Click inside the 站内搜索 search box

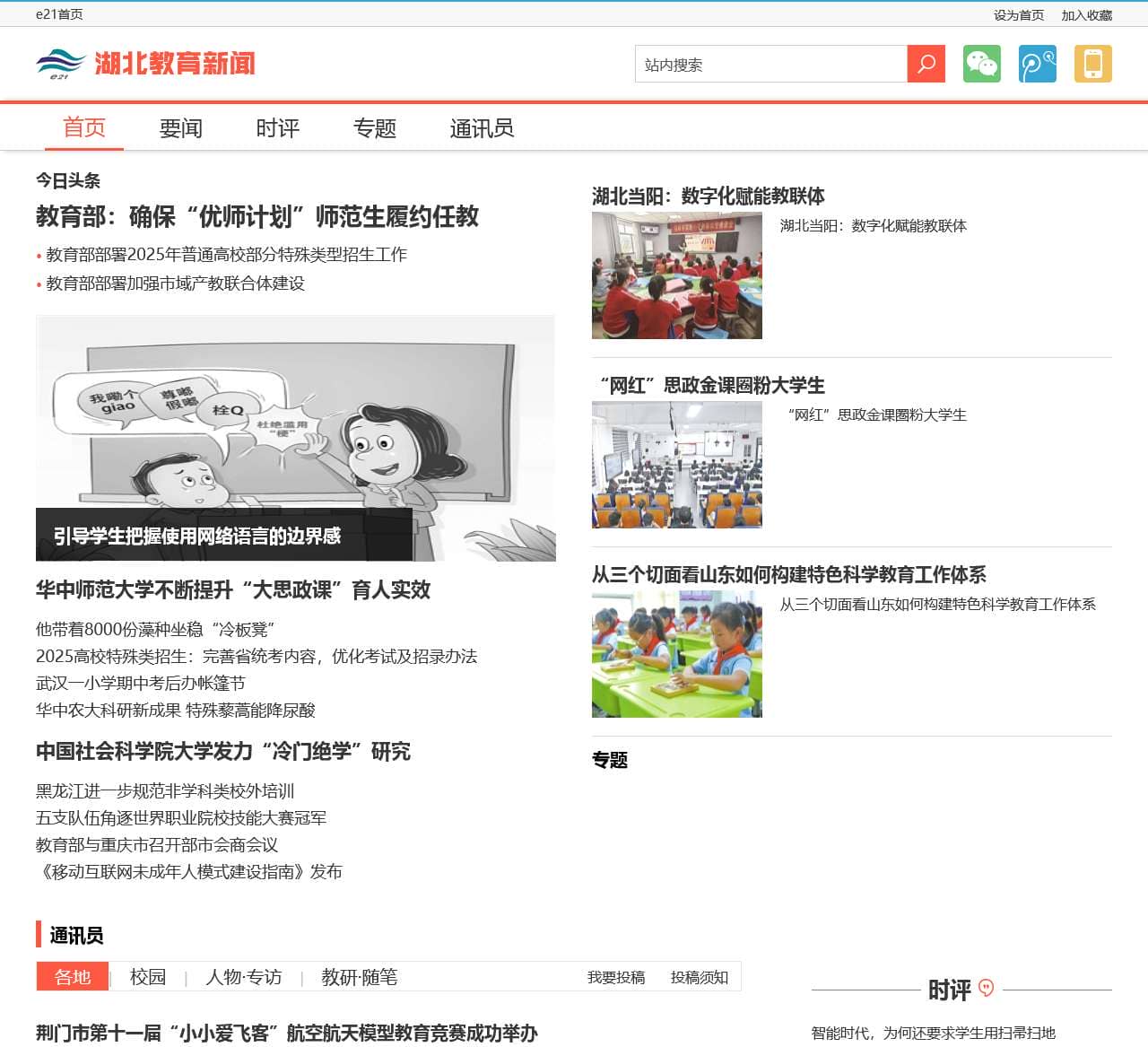coord(771,65)
